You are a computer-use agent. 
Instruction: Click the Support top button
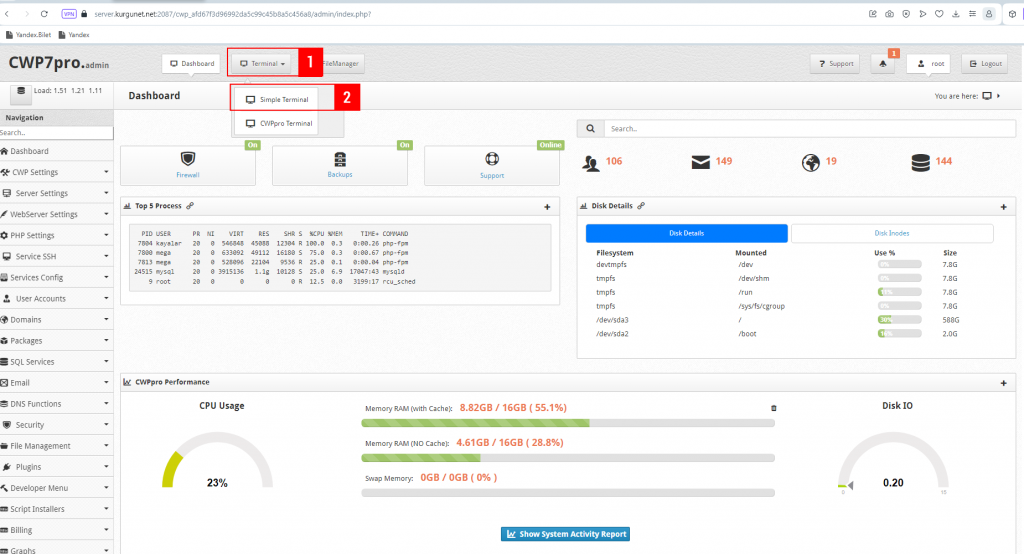835,63
